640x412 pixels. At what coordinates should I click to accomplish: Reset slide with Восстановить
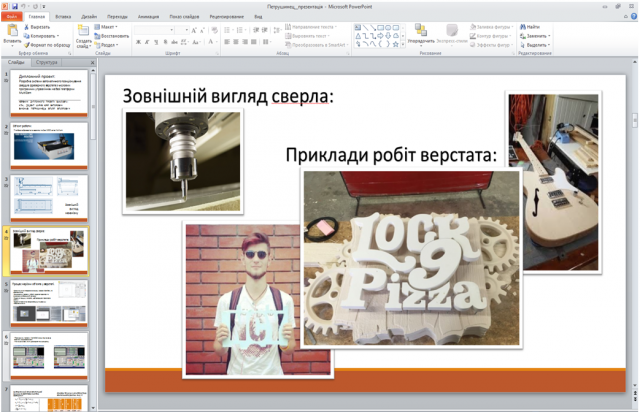click(x=111, y=36)
